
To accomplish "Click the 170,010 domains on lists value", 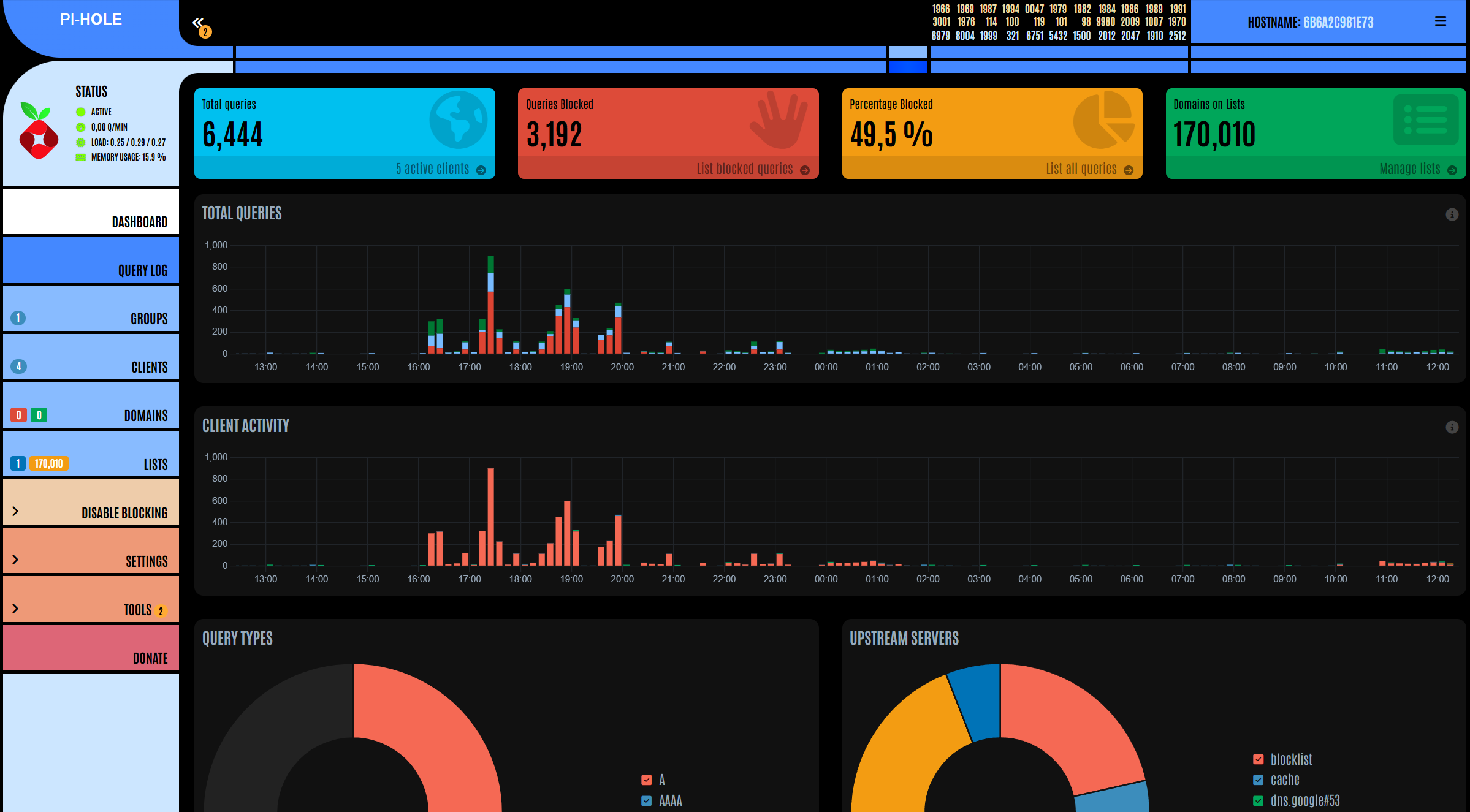I will [x=1214, y=135].
